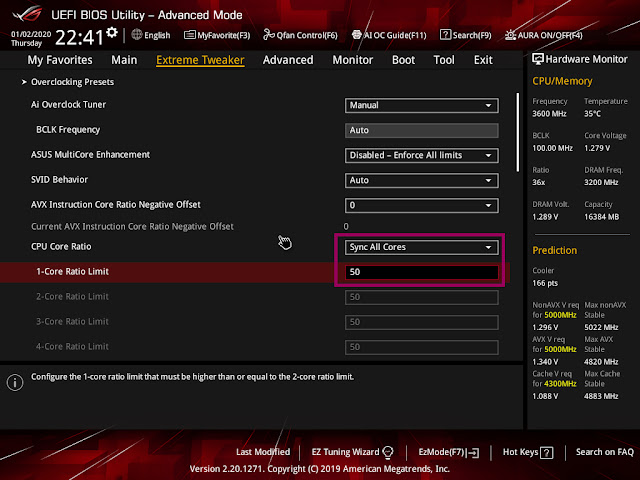Click the settings list vertical scrollbar
This screenshot has height=480, width=640.
[518, 132]
